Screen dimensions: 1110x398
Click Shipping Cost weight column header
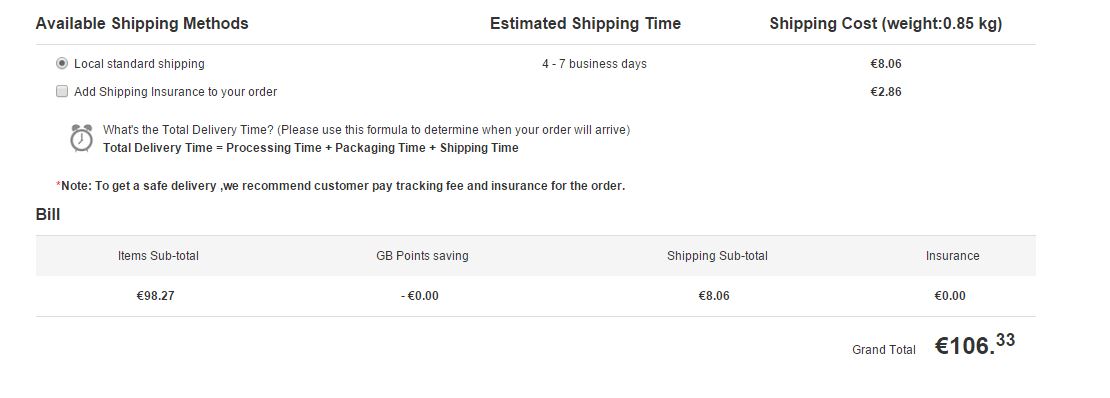pyautogui.click(x=886, y=23)
